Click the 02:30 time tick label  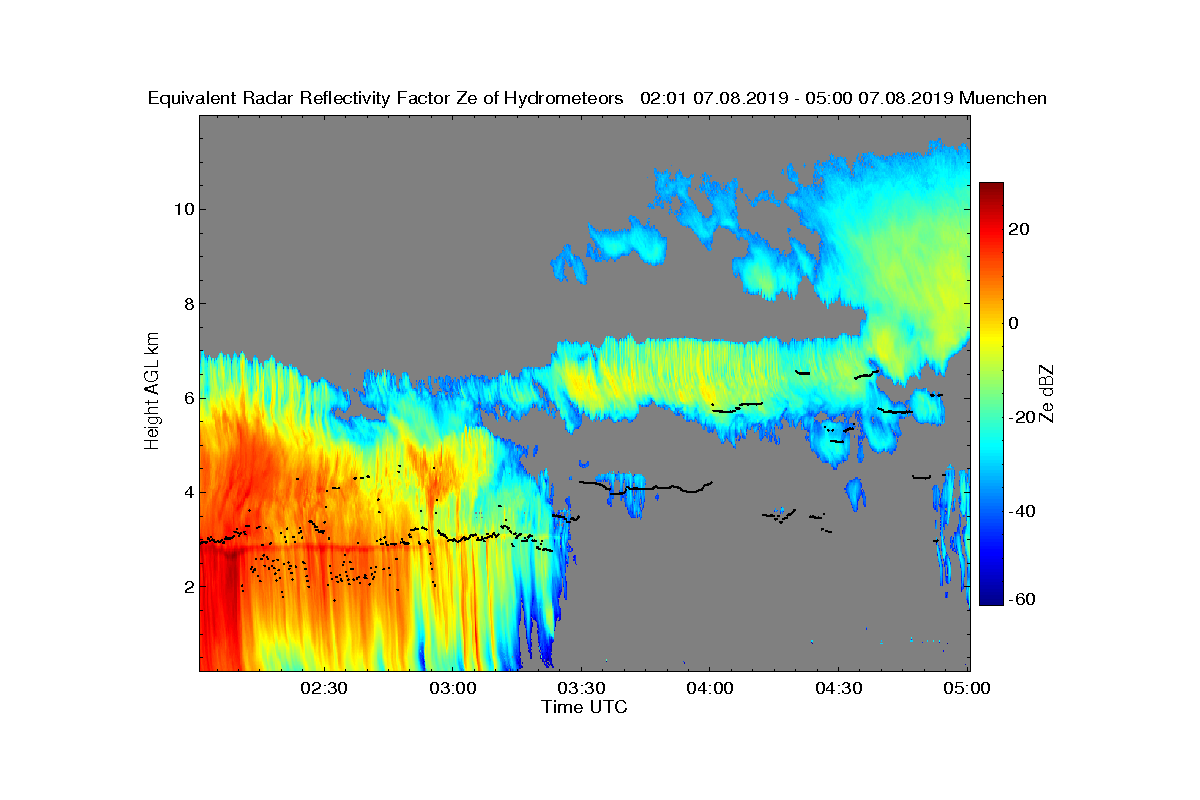pyautogui.click(x=325, y=689)
